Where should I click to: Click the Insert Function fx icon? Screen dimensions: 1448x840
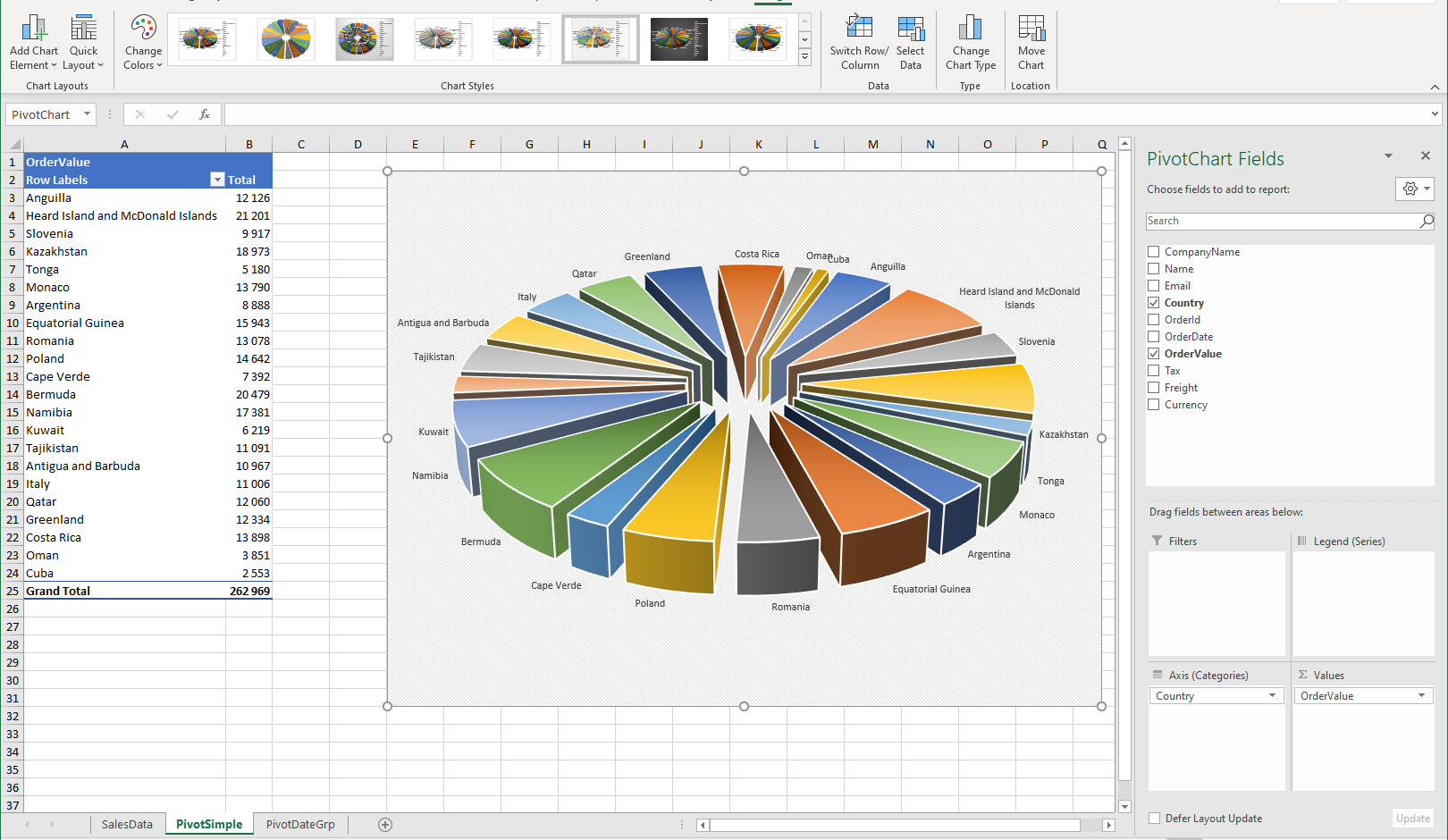[x=205, y=114]
